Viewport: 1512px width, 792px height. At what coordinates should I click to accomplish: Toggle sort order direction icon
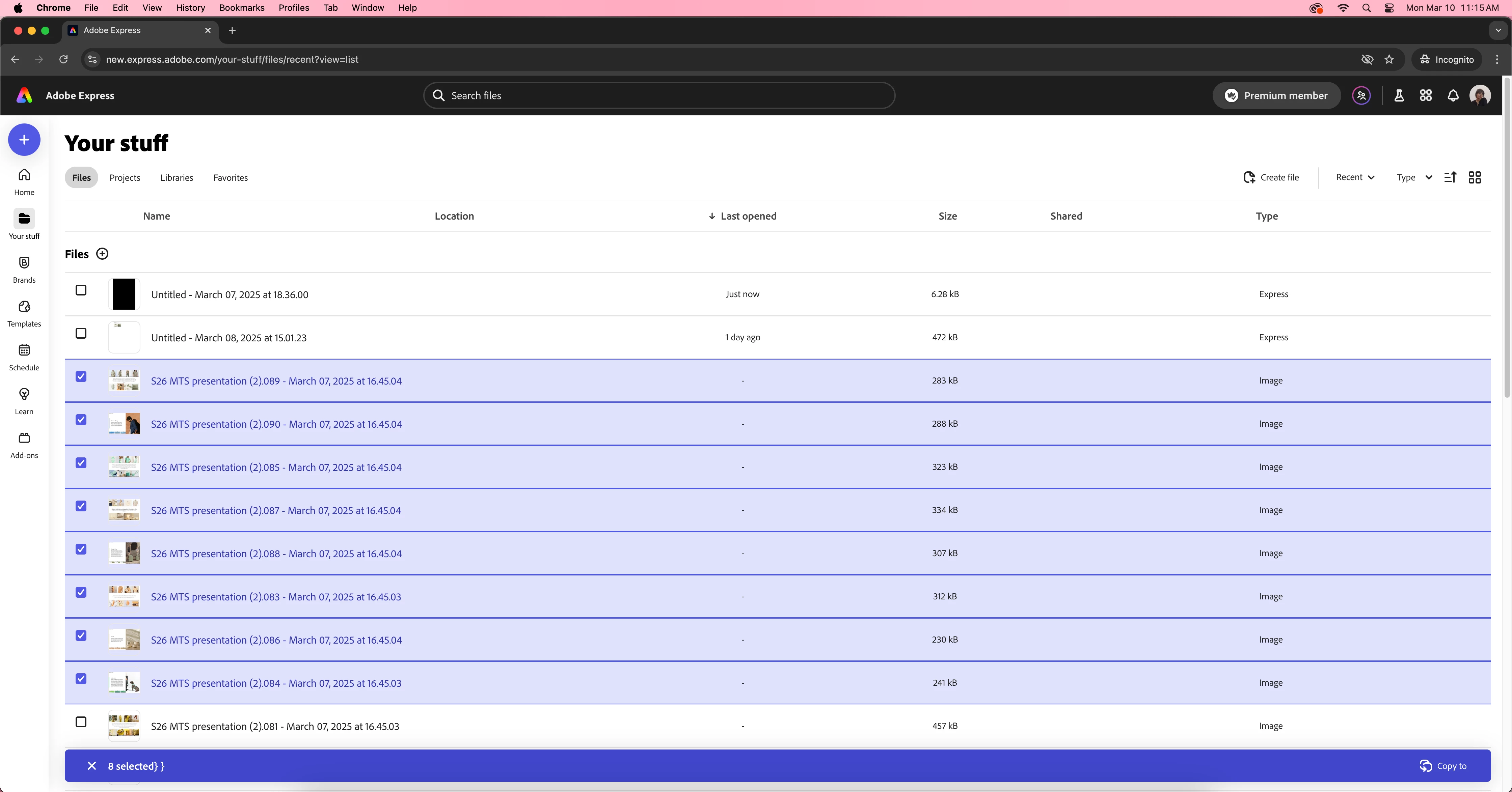click(1450, 177)
